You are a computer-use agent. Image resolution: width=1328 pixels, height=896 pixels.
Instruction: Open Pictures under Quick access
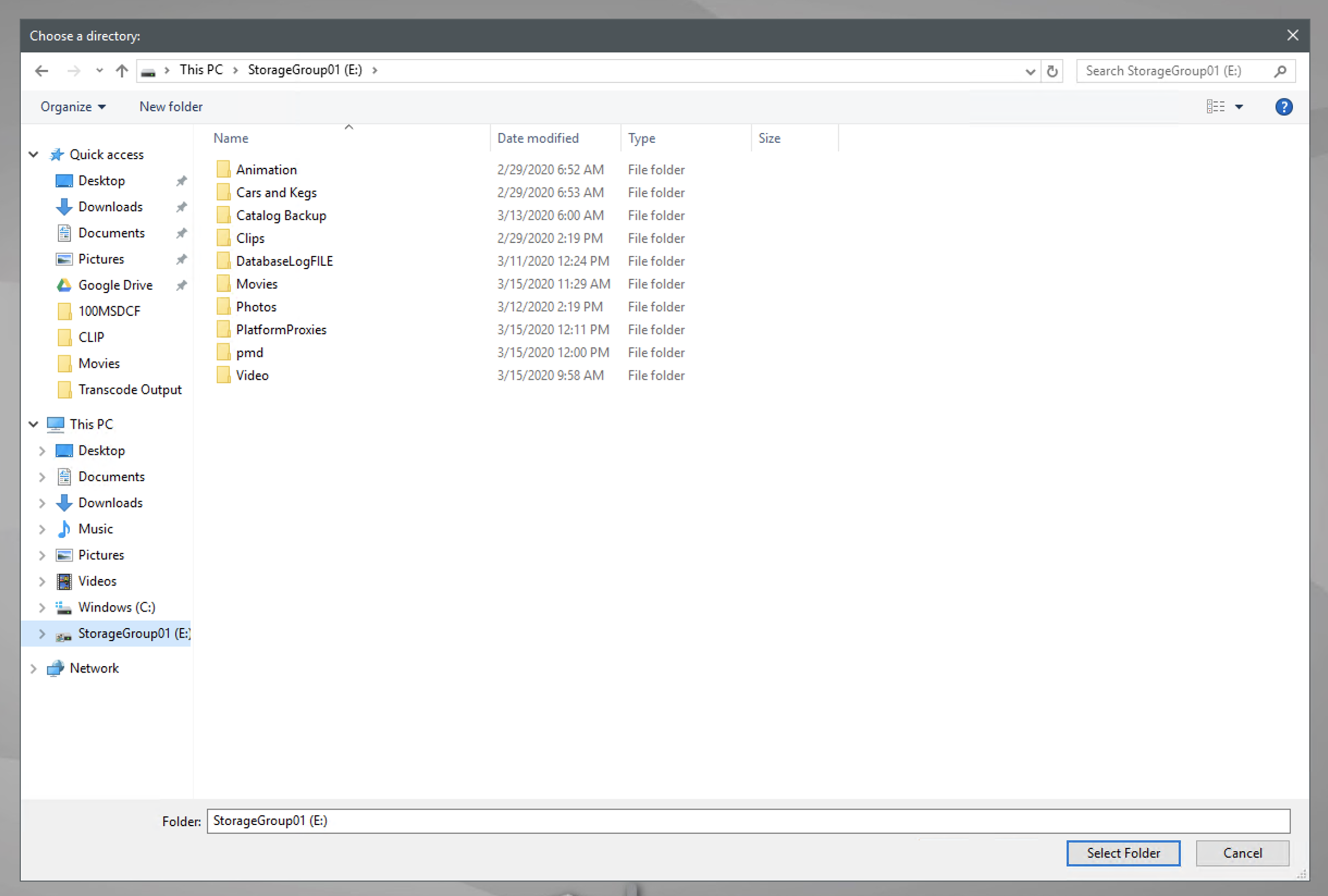pyautogui.click(x=101, y=260)
